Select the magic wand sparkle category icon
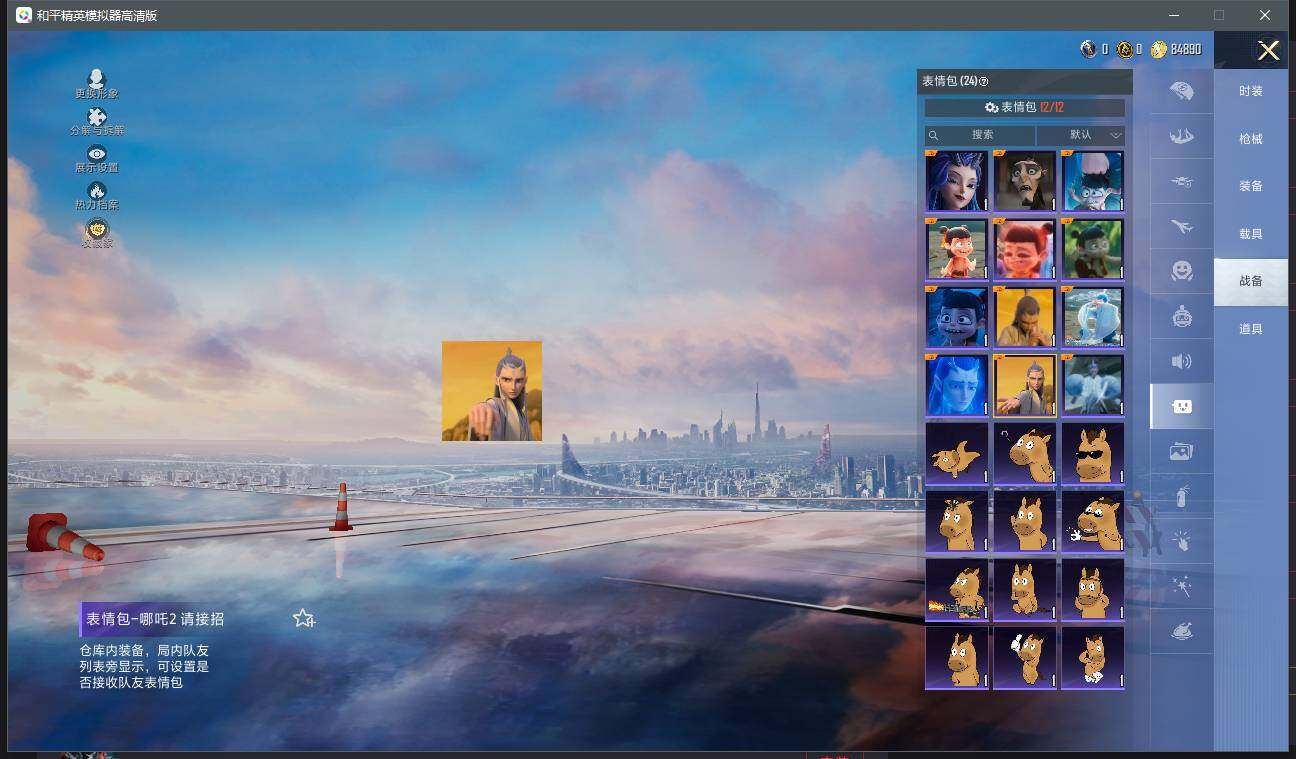The image size is (1296, 759). point(1182,586)
